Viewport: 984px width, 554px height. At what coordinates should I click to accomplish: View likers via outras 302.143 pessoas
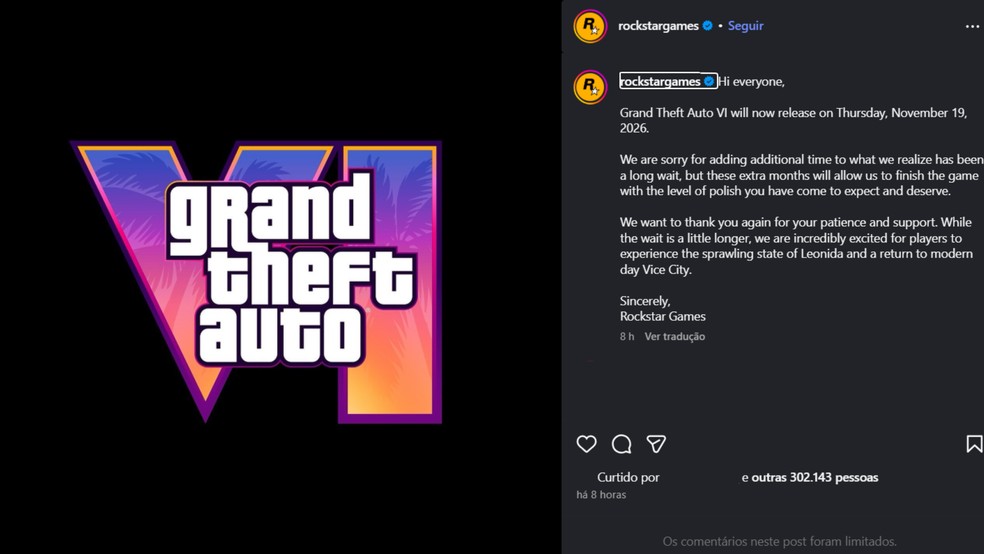[x=814, y=478]
